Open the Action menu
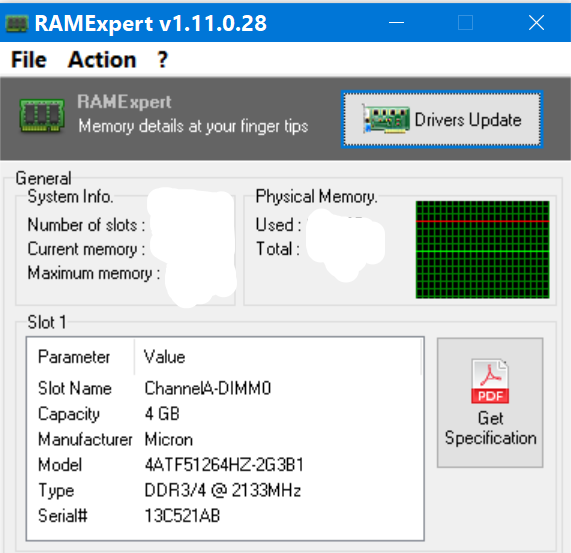Screen dimensions: 571x553 [102, 59]
